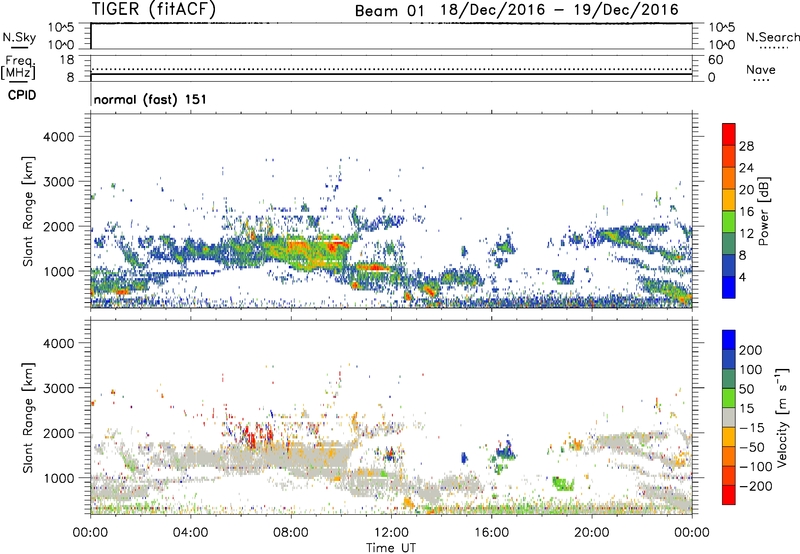Click the light-green 12–16 dB Power colorbar segment
Image resolution: width=800 pixels, height=554 pixels.
[x=729, y=222]
